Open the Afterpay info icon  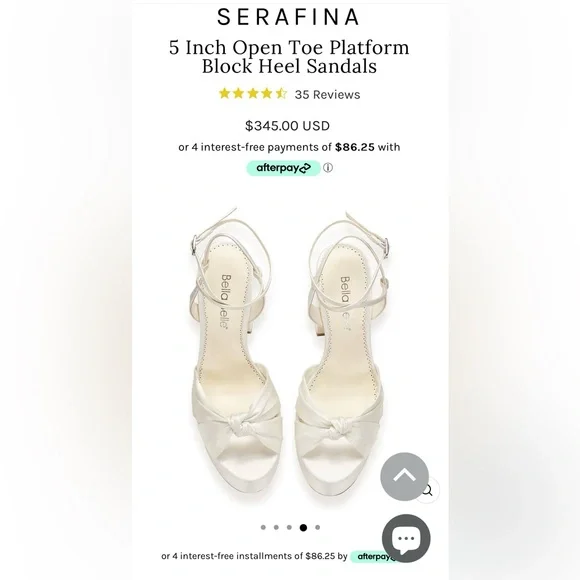328,168
